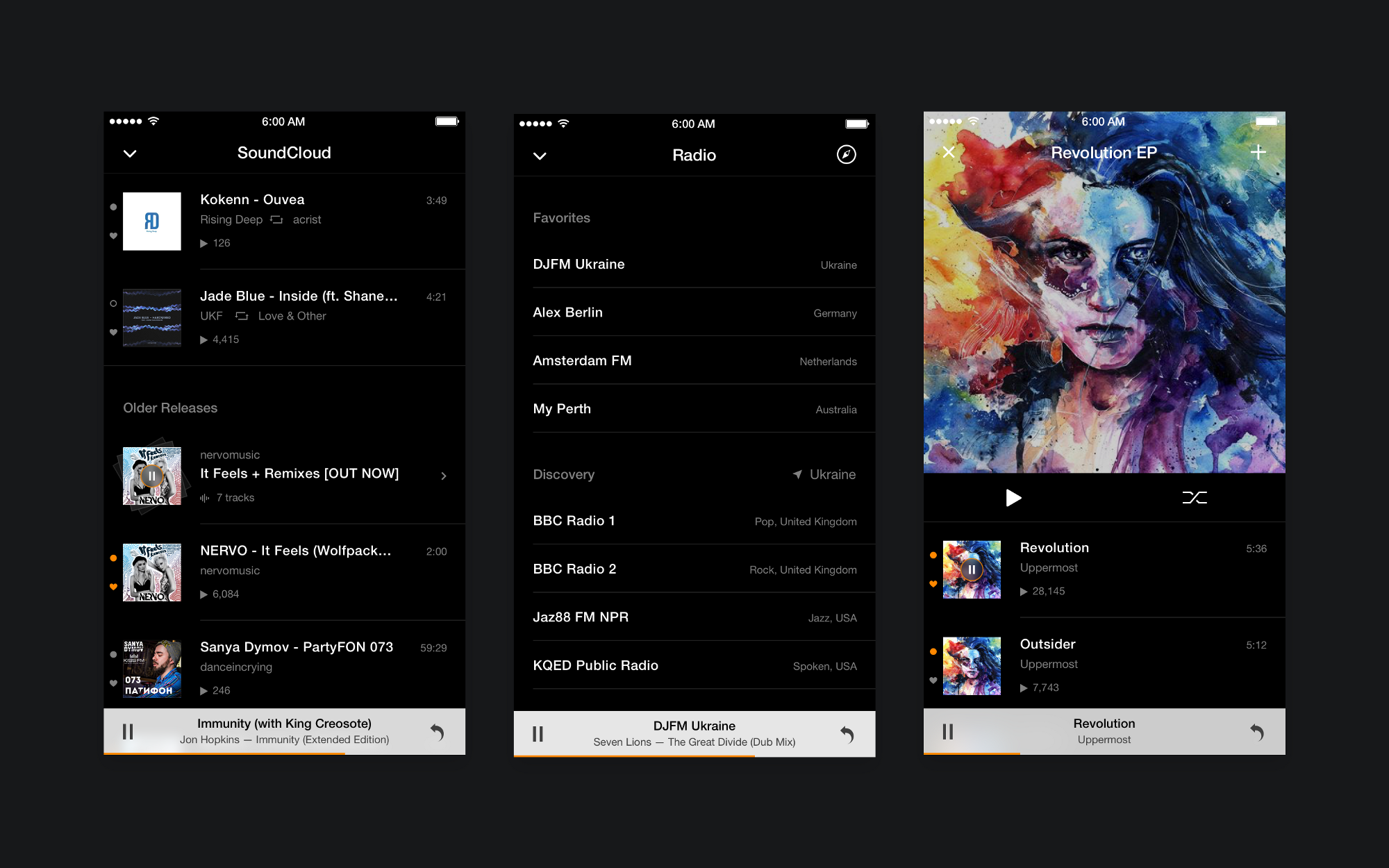Select the Jaz88 FM NPR station
The height and width of the screenshot is (868, 1389).
(694, 617)
